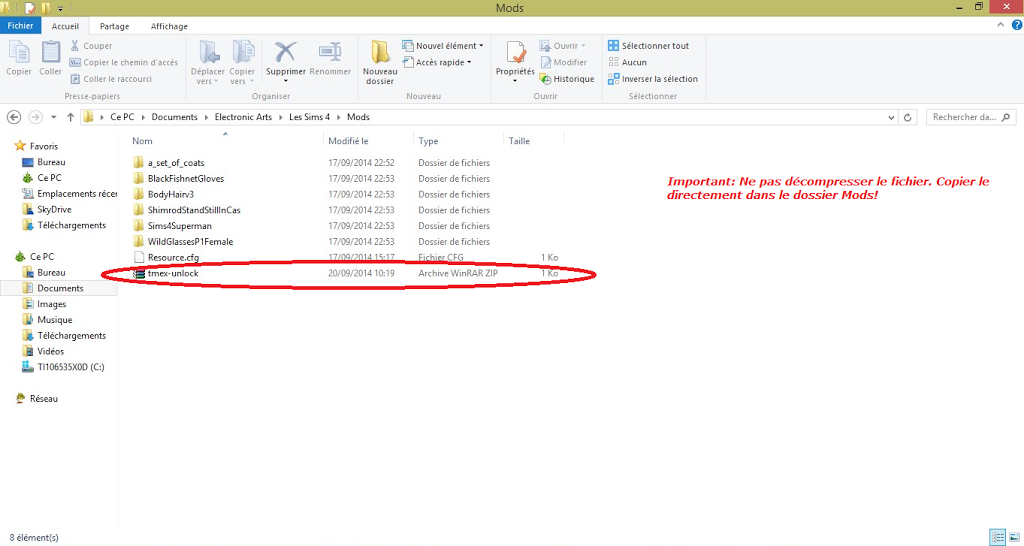Select SkyDrive in the sidebar

point(47,209)
